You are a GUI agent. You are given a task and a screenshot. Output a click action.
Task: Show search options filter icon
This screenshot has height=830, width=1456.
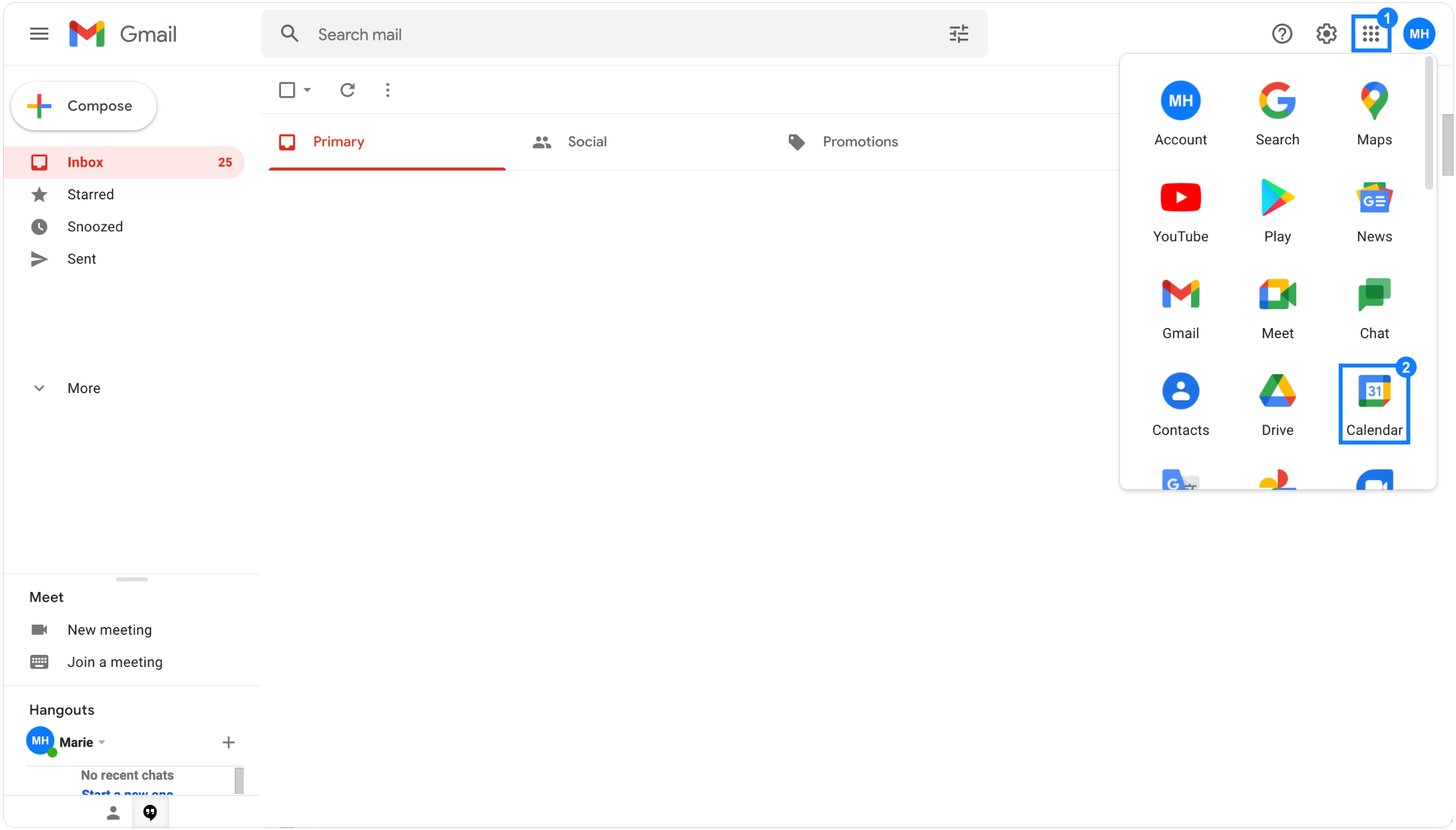pyautogui.click(x=959, y=34)
